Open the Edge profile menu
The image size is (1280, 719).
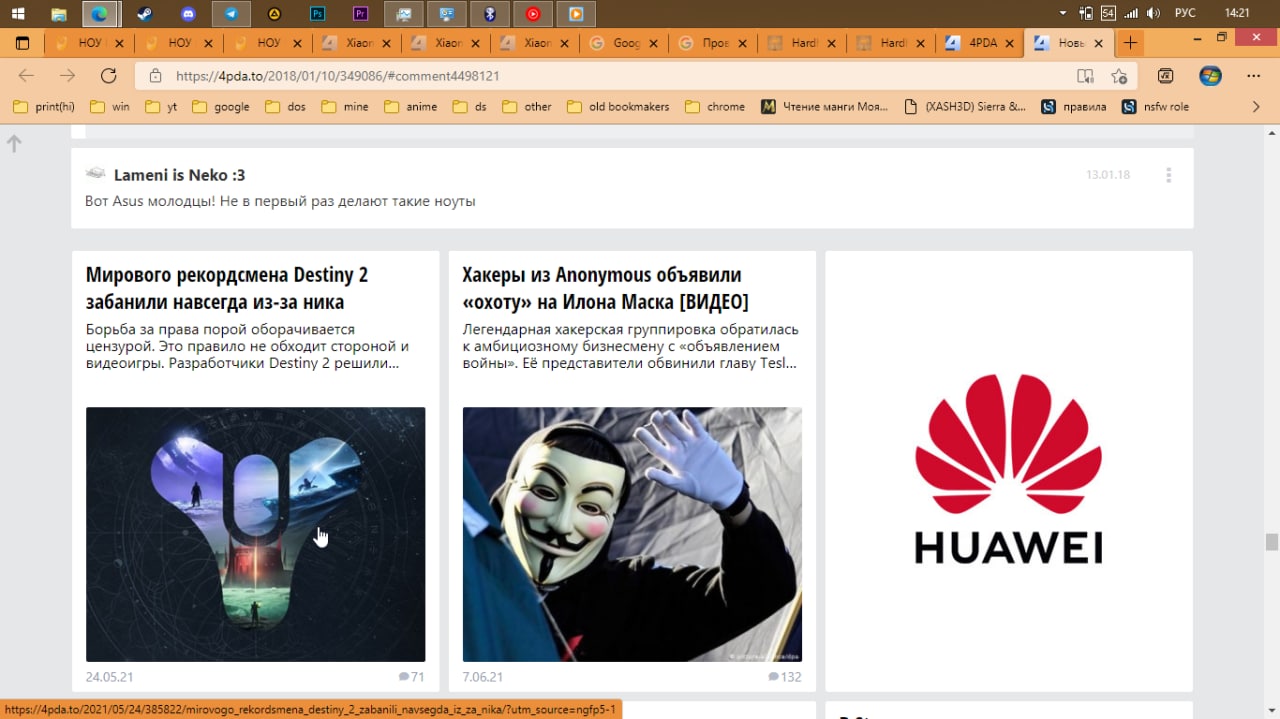pyautogui.click(x=1210, y=76)
